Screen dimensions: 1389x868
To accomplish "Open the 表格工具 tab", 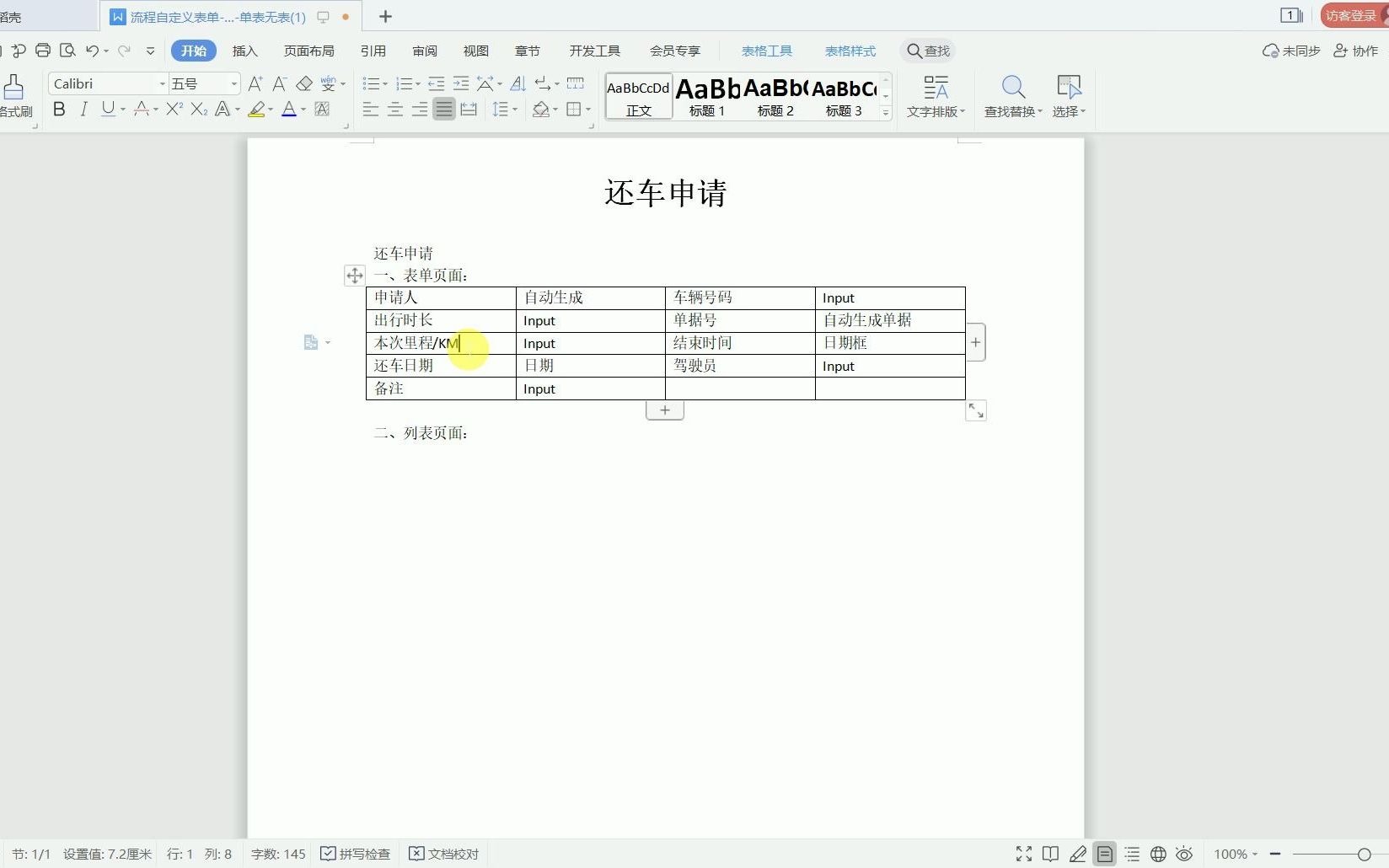I will [766, 51].
